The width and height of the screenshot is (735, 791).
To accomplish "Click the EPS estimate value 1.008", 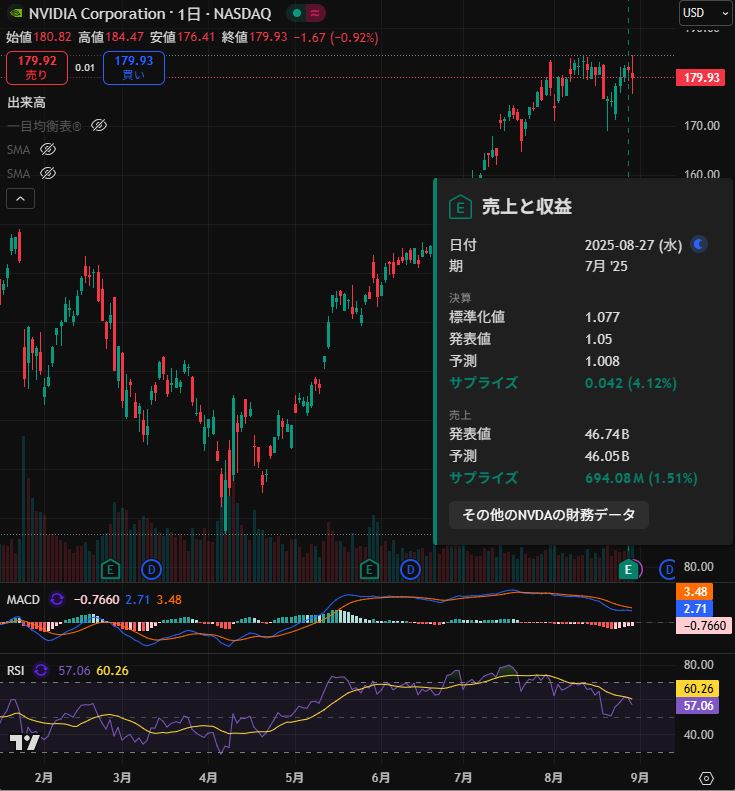I will (602, 361).
